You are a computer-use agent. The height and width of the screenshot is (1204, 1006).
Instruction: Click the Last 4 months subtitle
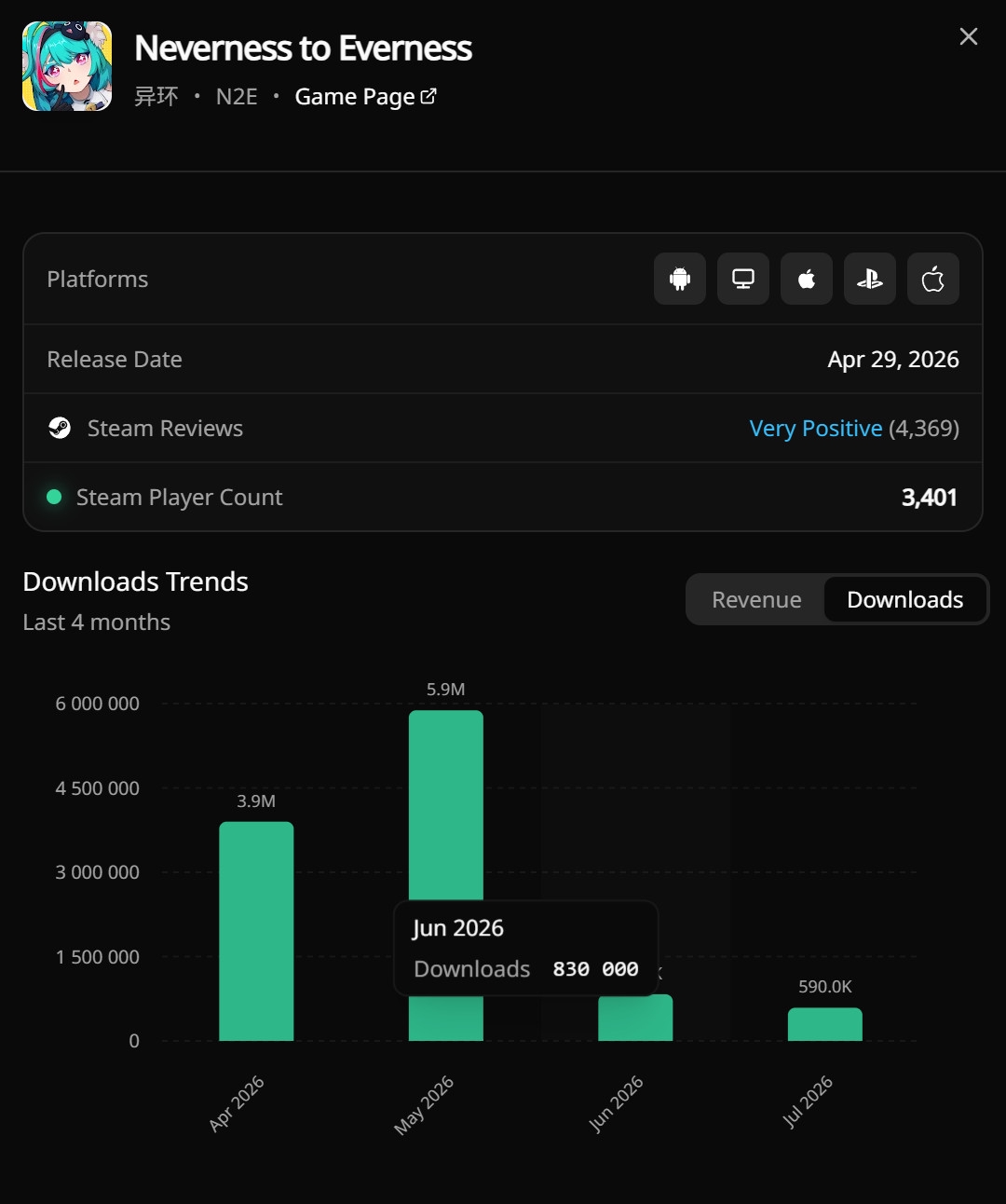[x=97, y=623]
